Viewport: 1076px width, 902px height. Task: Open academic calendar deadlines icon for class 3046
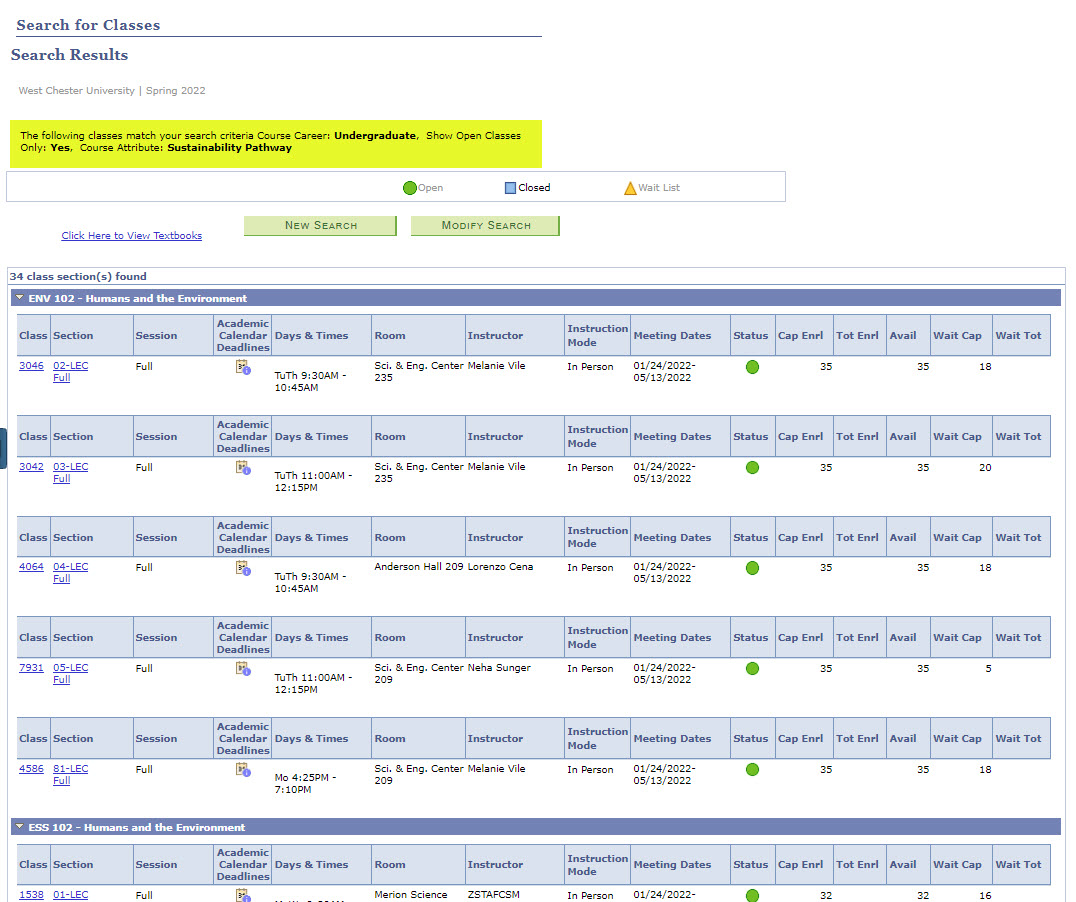click(243, 367)
